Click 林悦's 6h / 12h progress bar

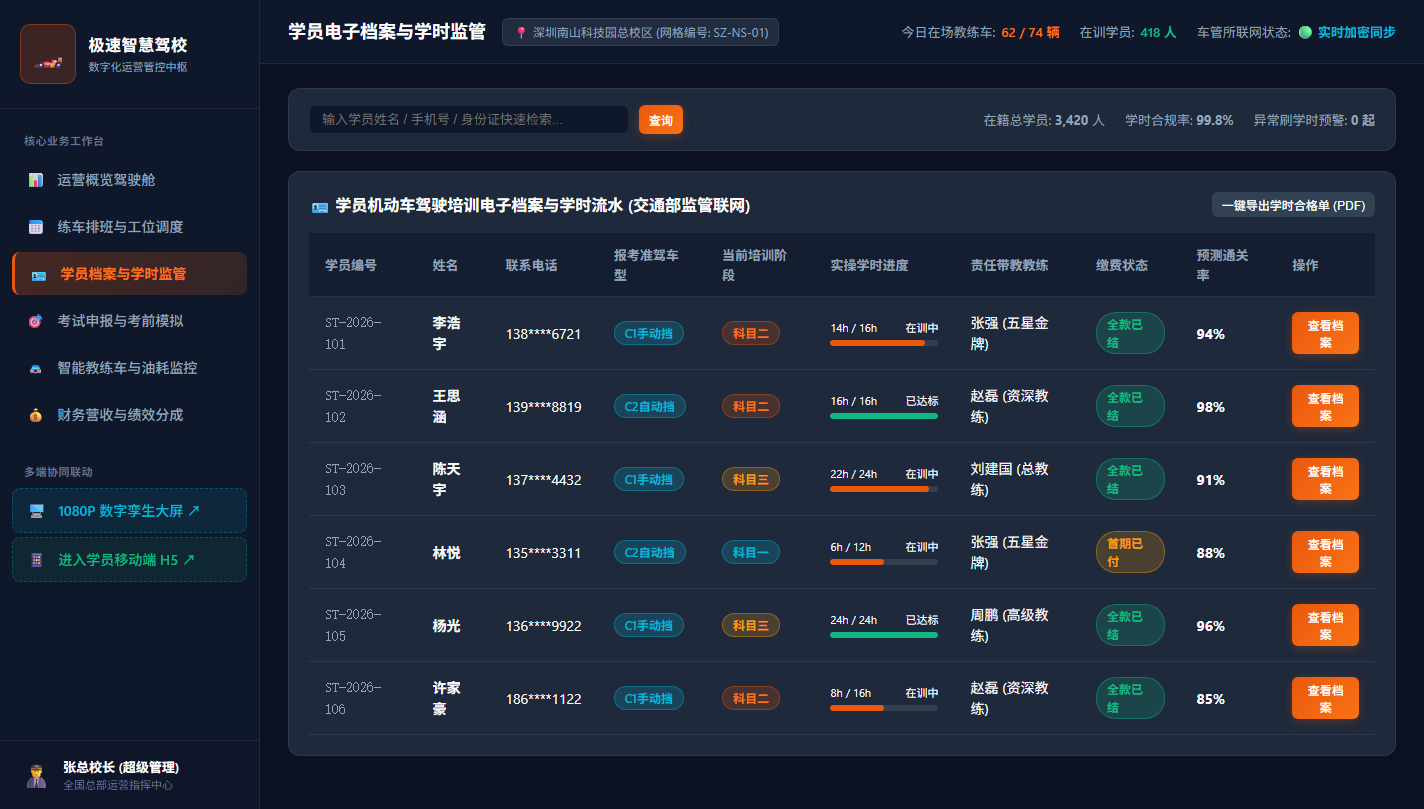tap(884, 562)
